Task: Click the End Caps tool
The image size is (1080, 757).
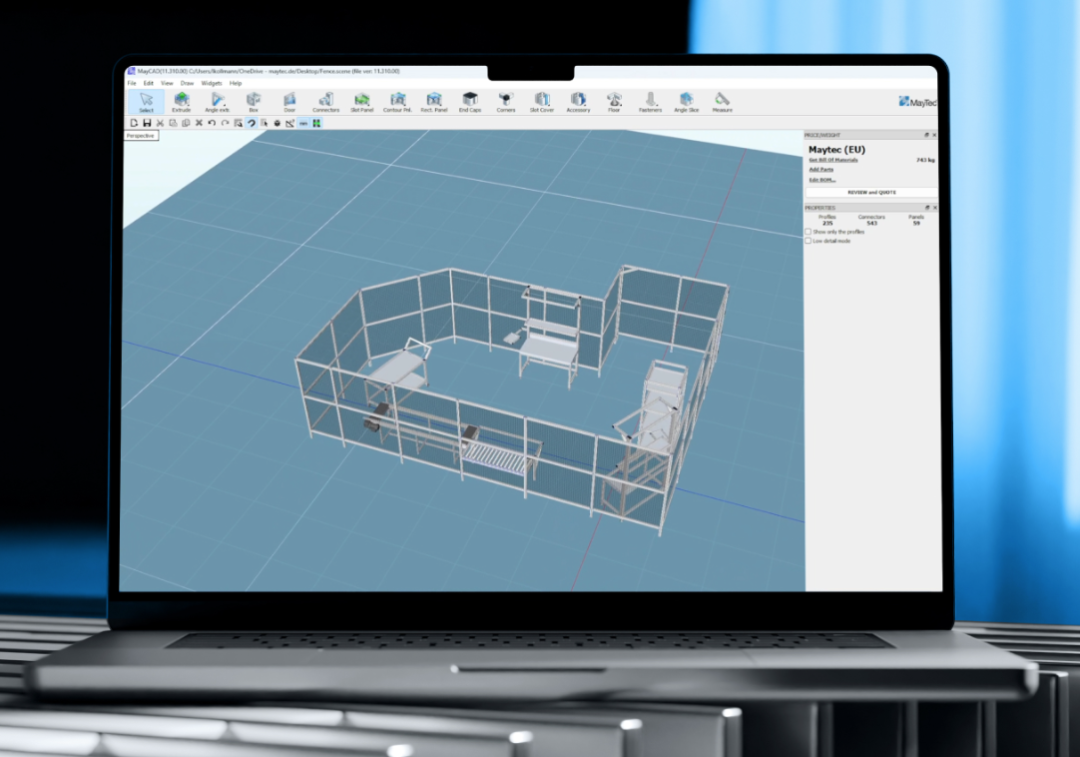Action: tap(470, 102)
